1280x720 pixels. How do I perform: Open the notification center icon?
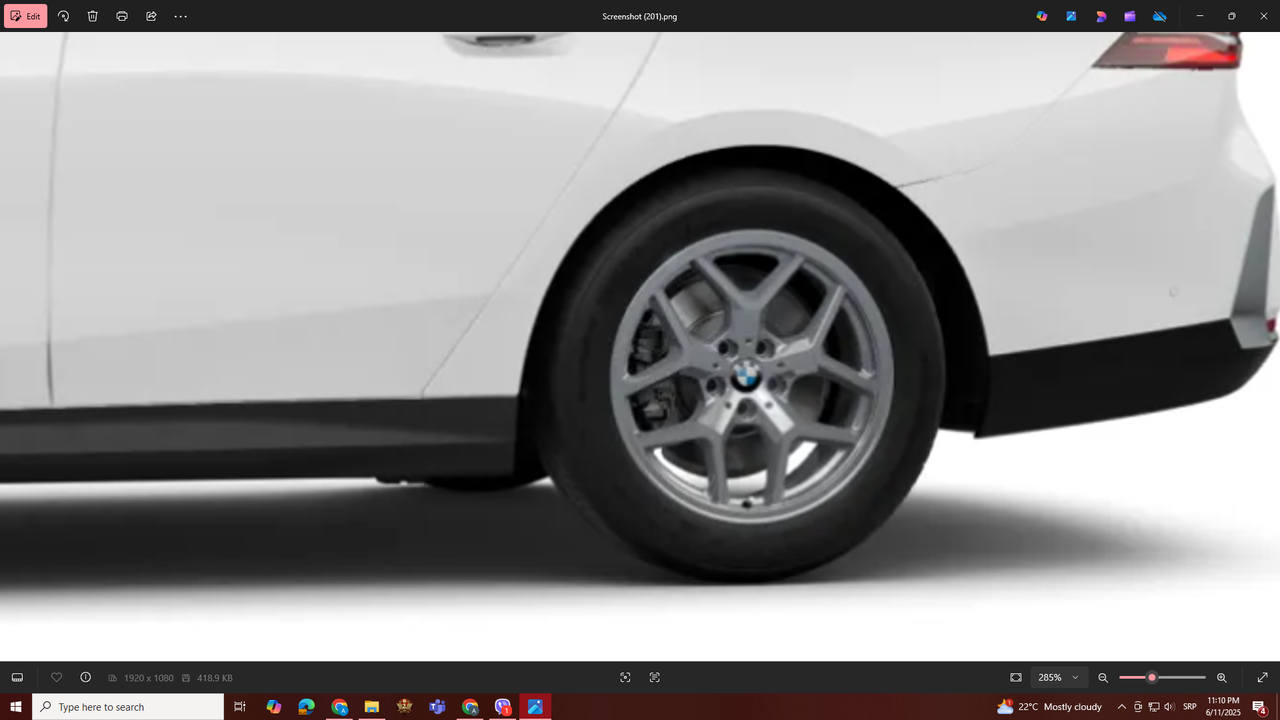coord(1260,707)
